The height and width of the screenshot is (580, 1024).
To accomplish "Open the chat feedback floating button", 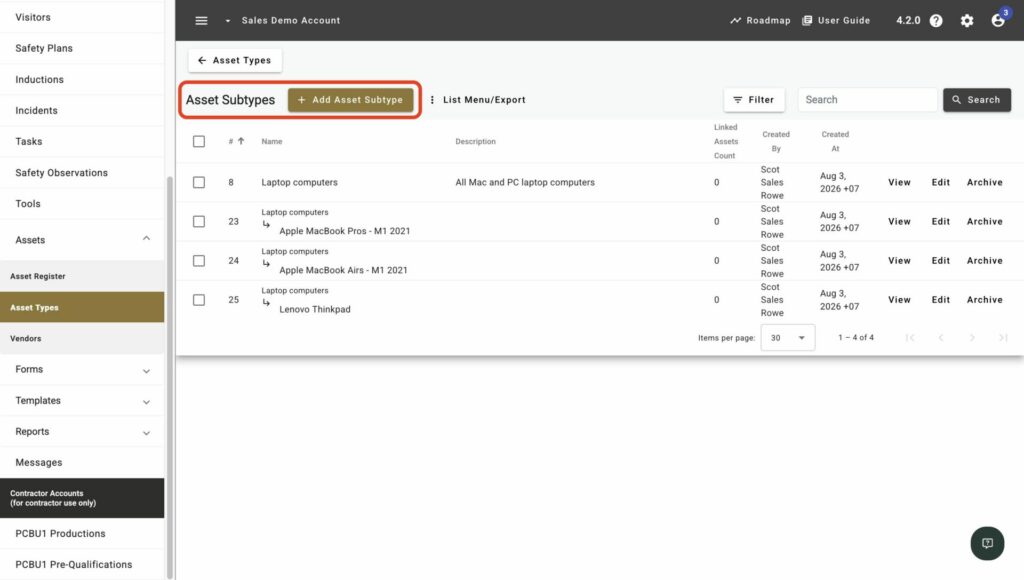I will [987, 543].
